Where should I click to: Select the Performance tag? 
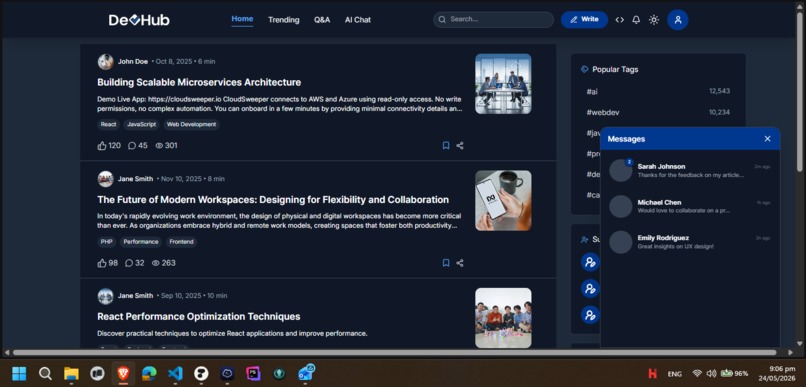click(141, 242)
